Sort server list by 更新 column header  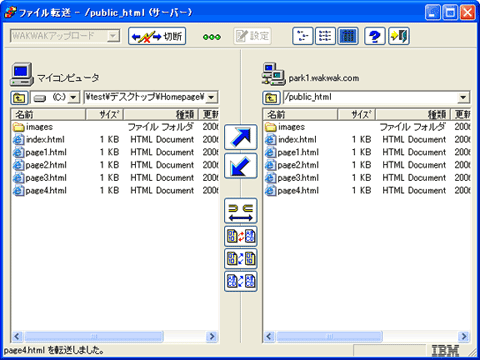461,115
